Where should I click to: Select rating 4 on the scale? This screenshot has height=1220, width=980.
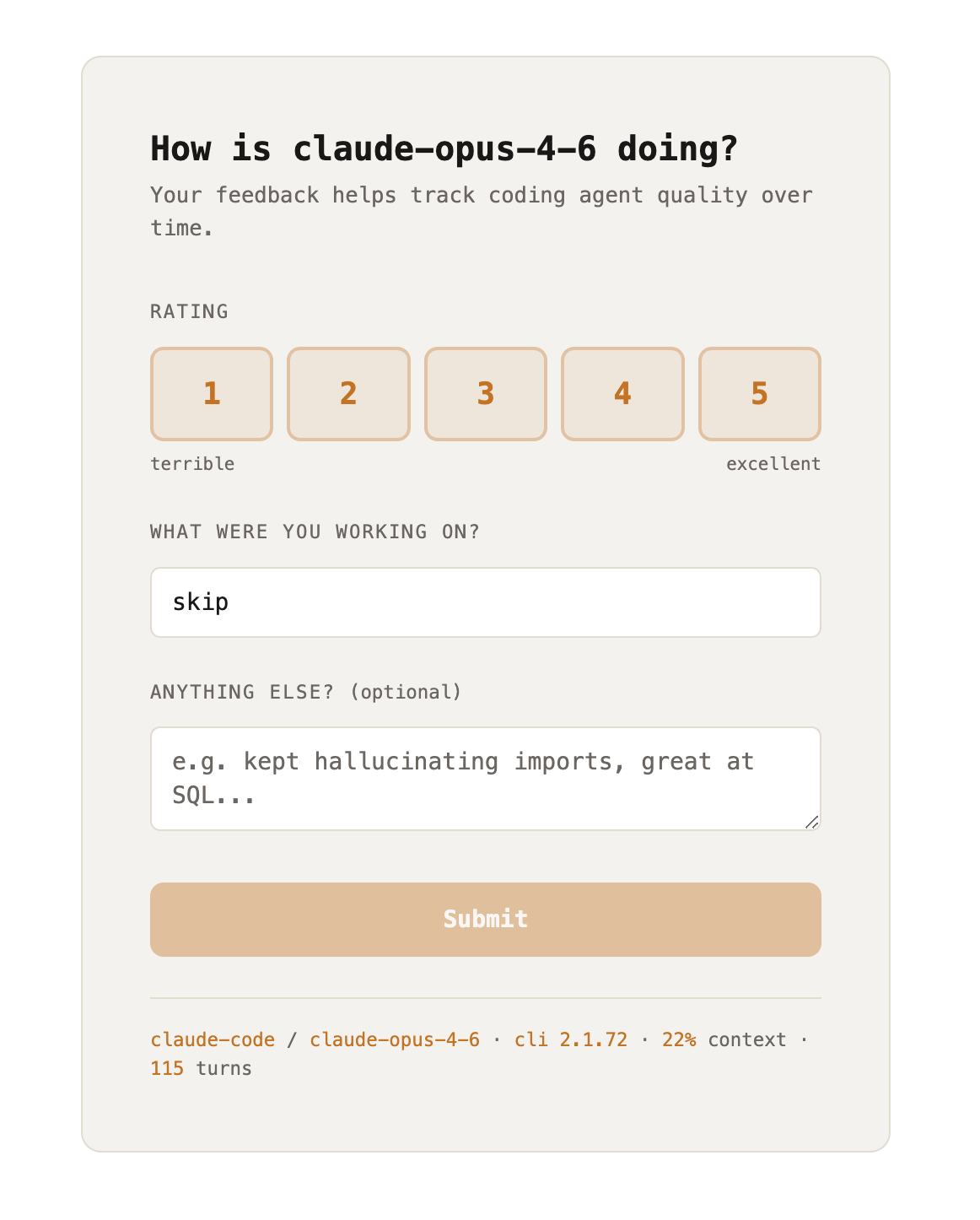click(x=622, y=393)
